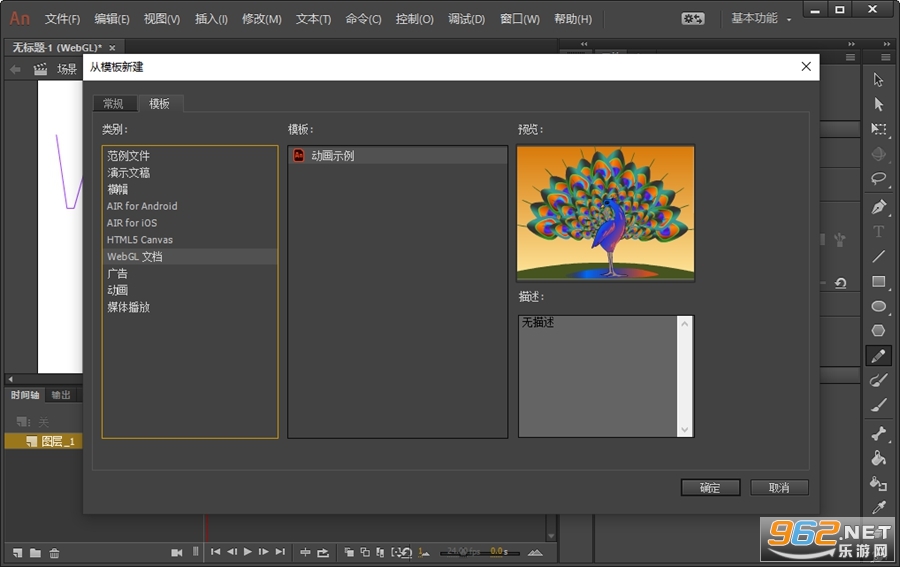This screenshot has width=900, height=567.
Task: Close the 从模板新建 dialog
Action: tap(806, 67)
